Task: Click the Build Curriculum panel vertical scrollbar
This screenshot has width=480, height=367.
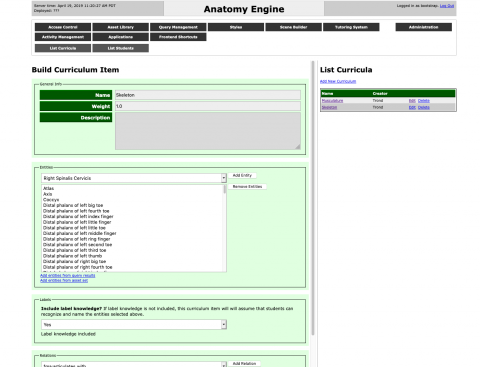Action: pyautogui.click(x=313, y=198)
